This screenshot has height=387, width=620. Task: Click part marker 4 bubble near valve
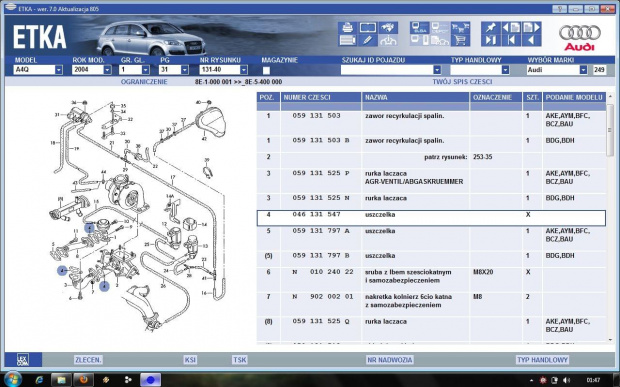90,228
